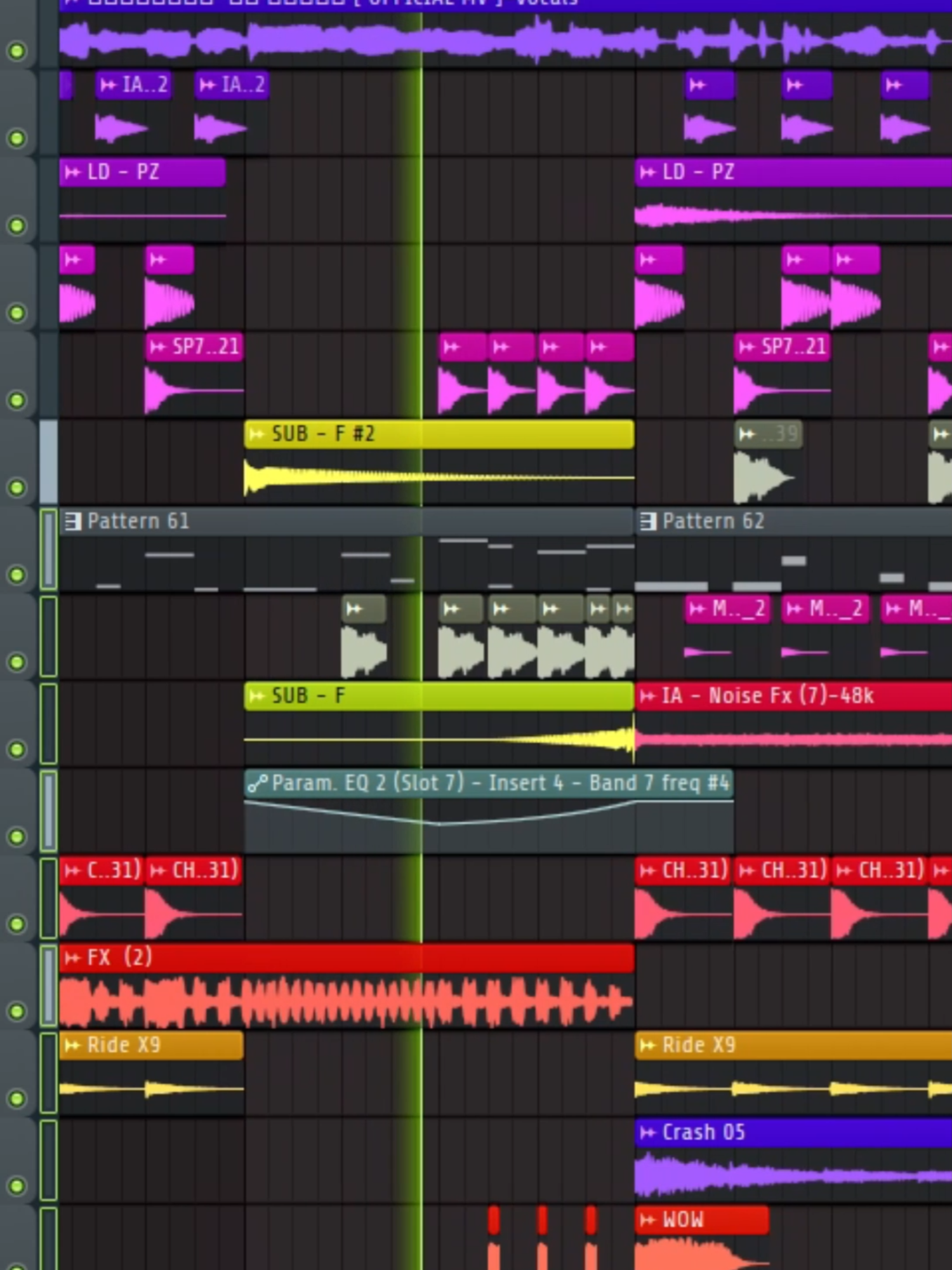Click the automation icon of Param. EQ 2 clip
The image size is (952, 1270).
click(x=257, y=784)
